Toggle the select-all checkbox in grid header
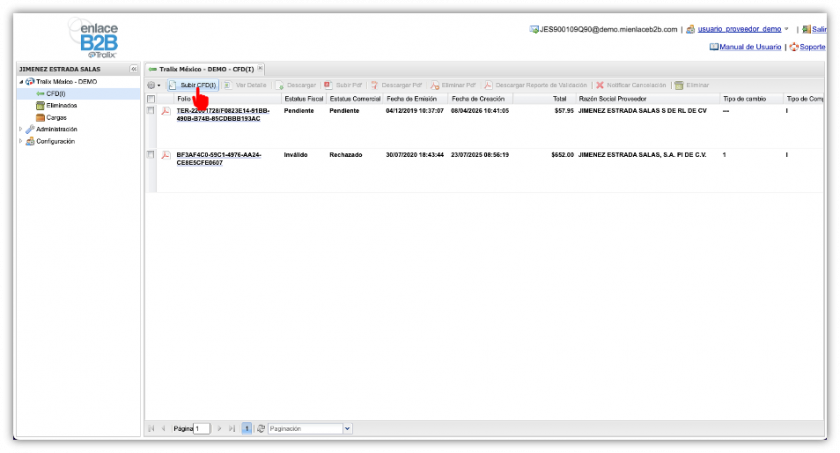This screenshot has width=840, height=453. tap(151, 99)
